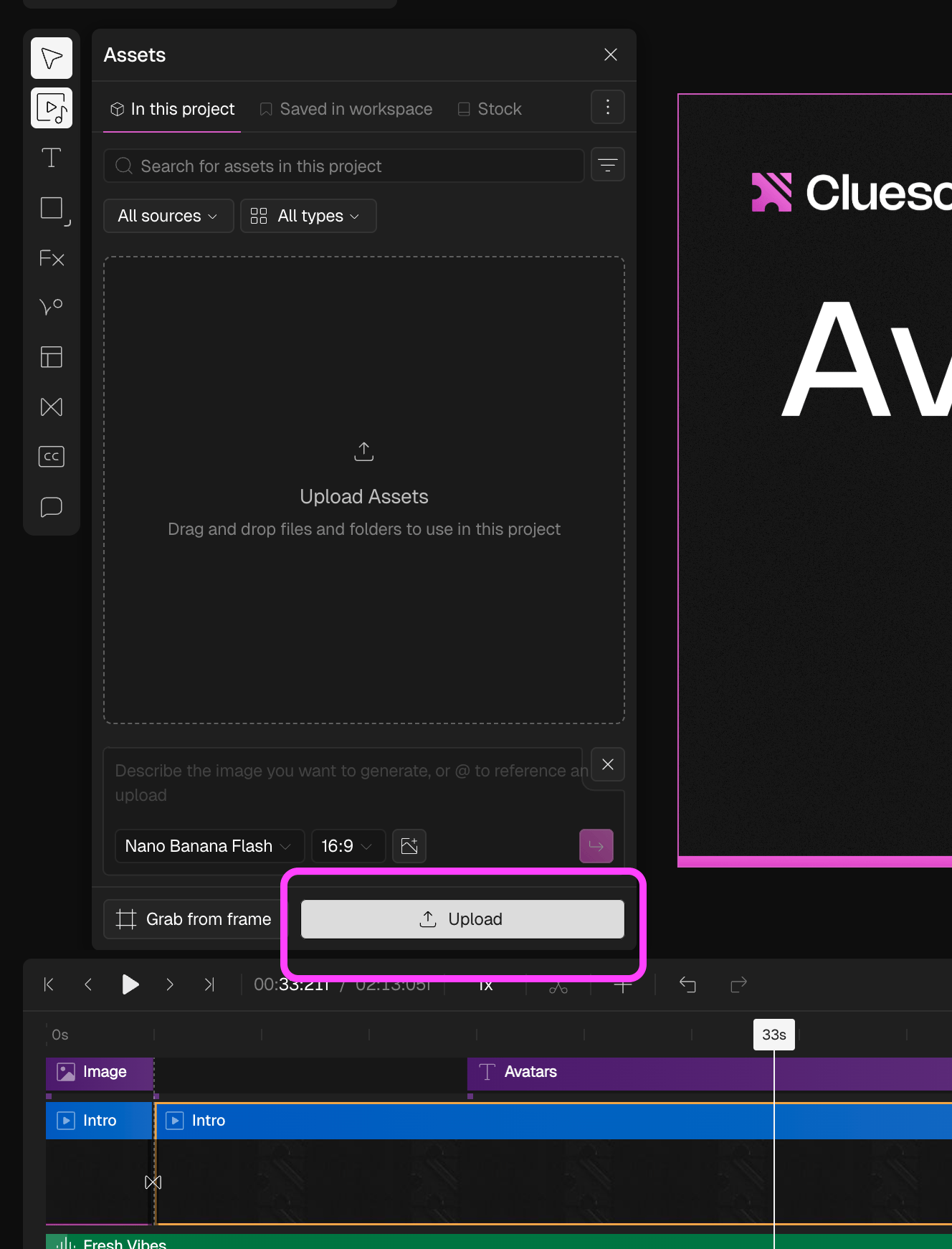Jump to the timeline start
The height and width of the screenshot is (1249, 952).
[x=49, y=984]
